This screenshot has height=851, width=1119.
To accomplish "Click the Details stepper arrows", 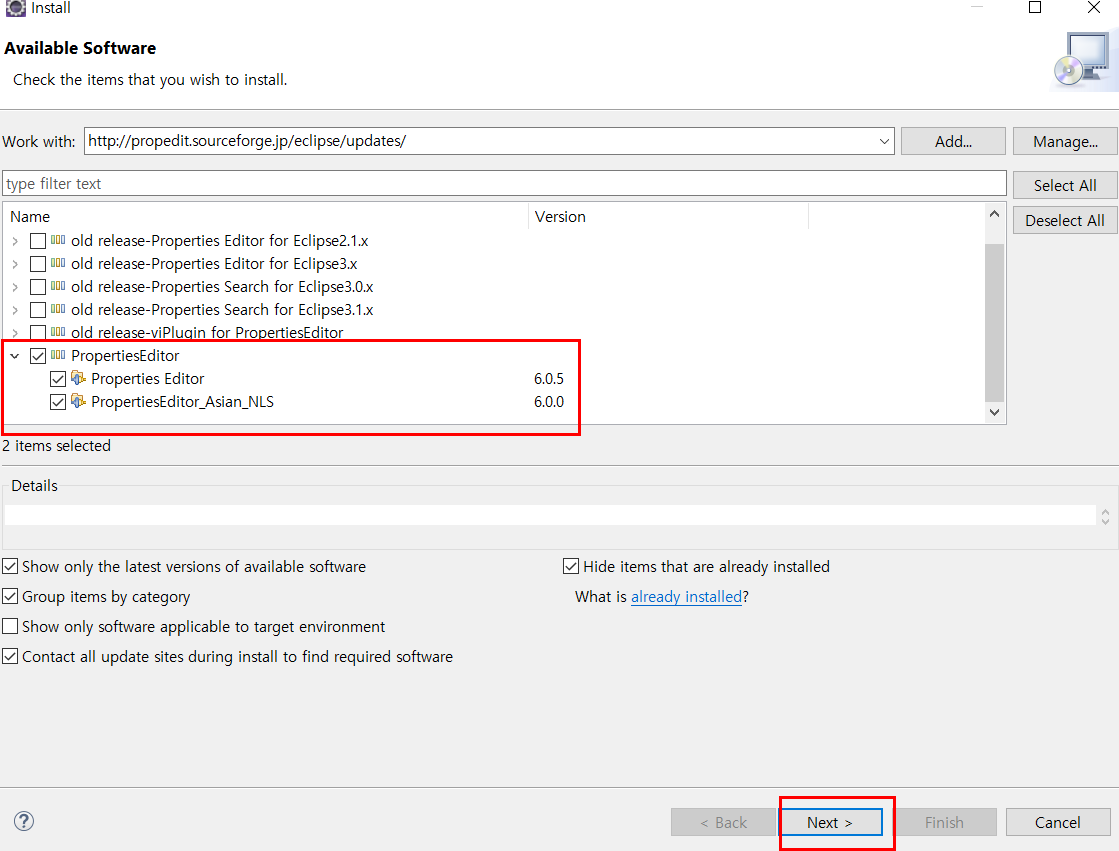I will pos(1105,516).
